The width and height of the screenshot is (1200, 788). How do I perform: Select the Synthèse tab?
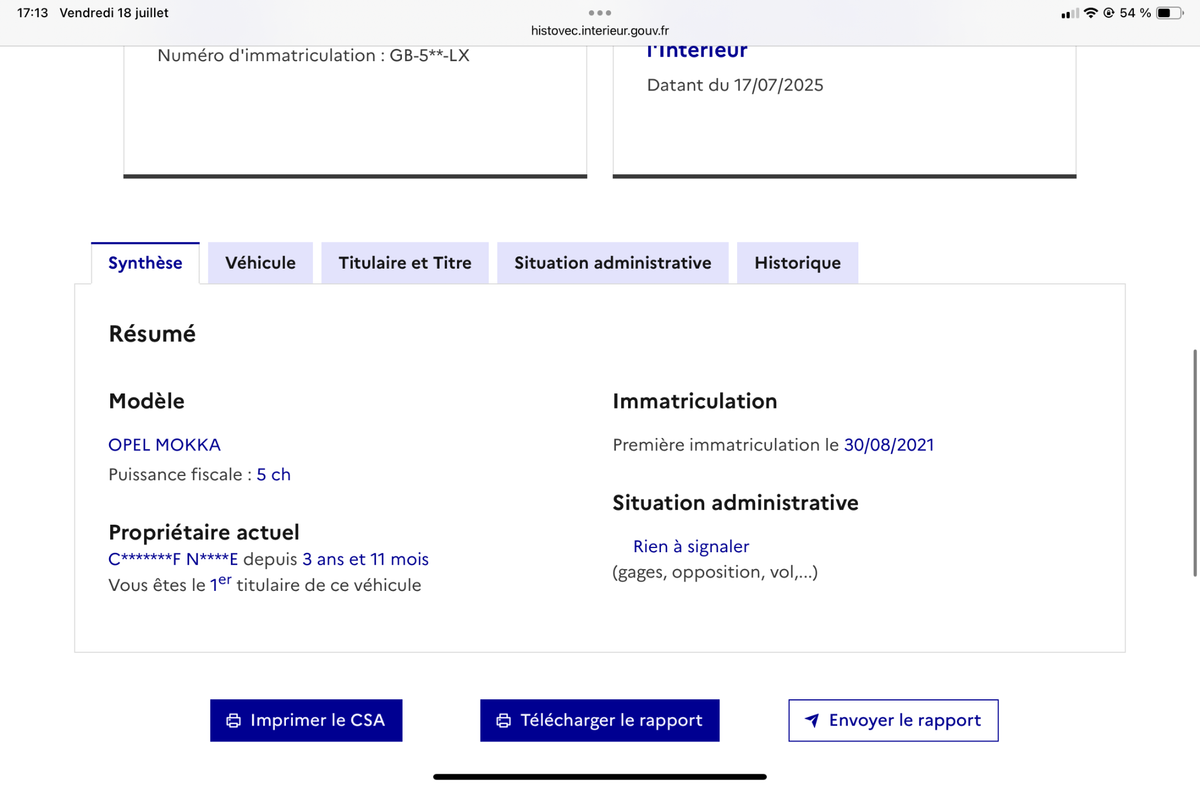[145, 263]
